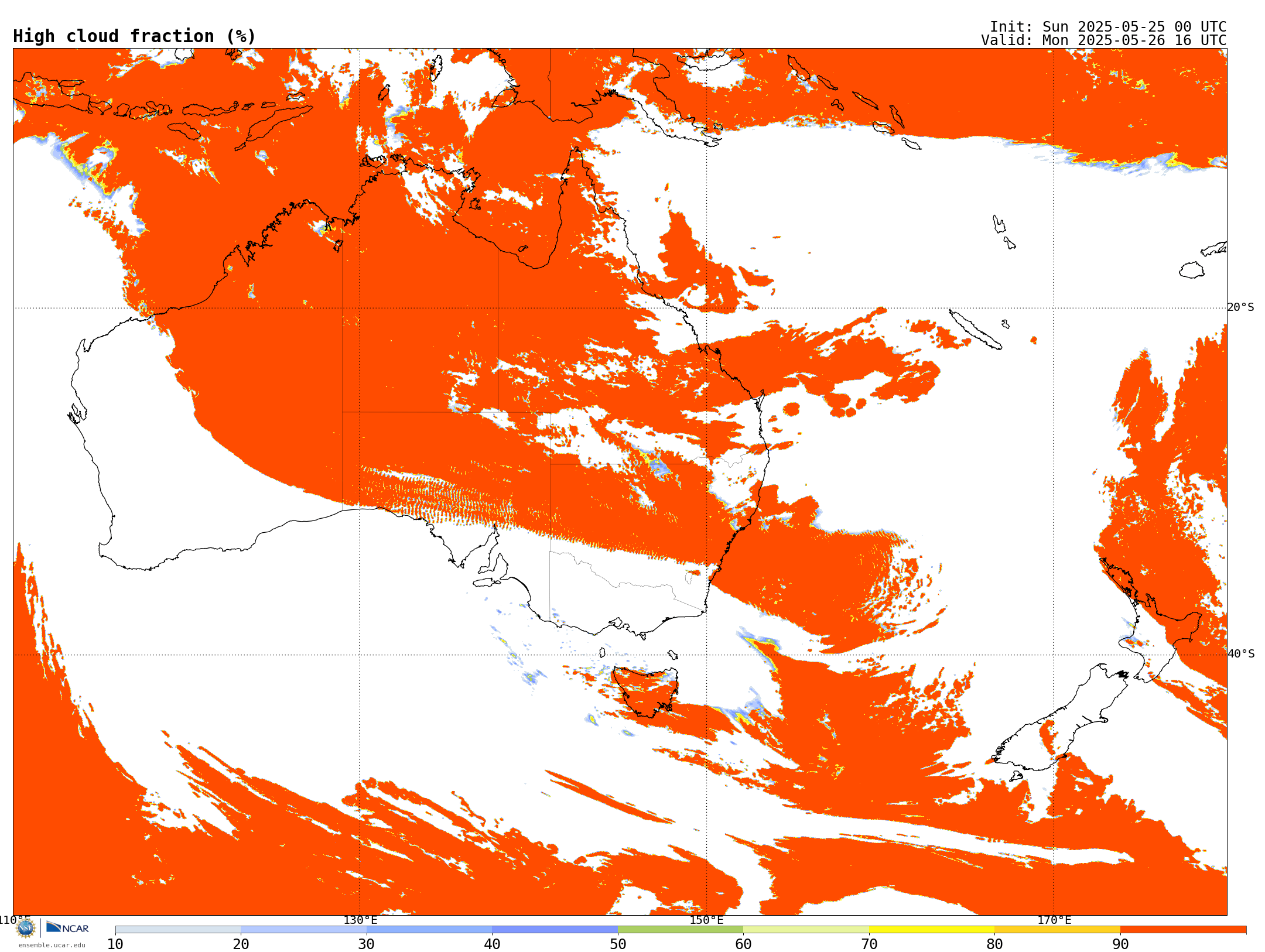Click the NCAR logo
This screenshot has width=1265, height=952.
tap(67, 928)
